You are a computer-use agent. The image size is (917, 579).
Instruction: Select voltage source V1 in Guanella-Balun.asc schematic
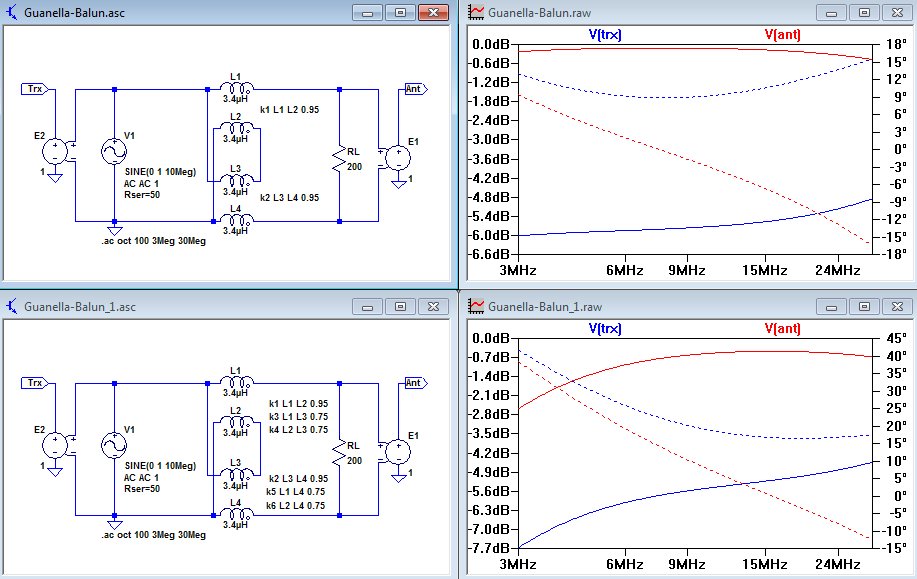[113, 152]
